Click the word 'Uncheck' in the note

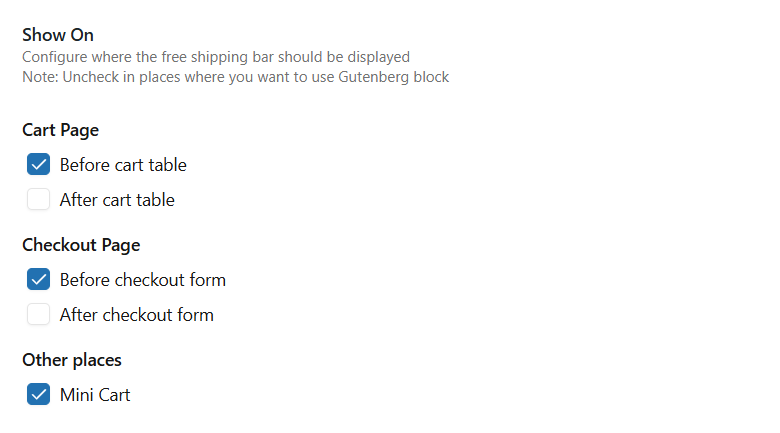pyautogui.click(x=90, y=77)
